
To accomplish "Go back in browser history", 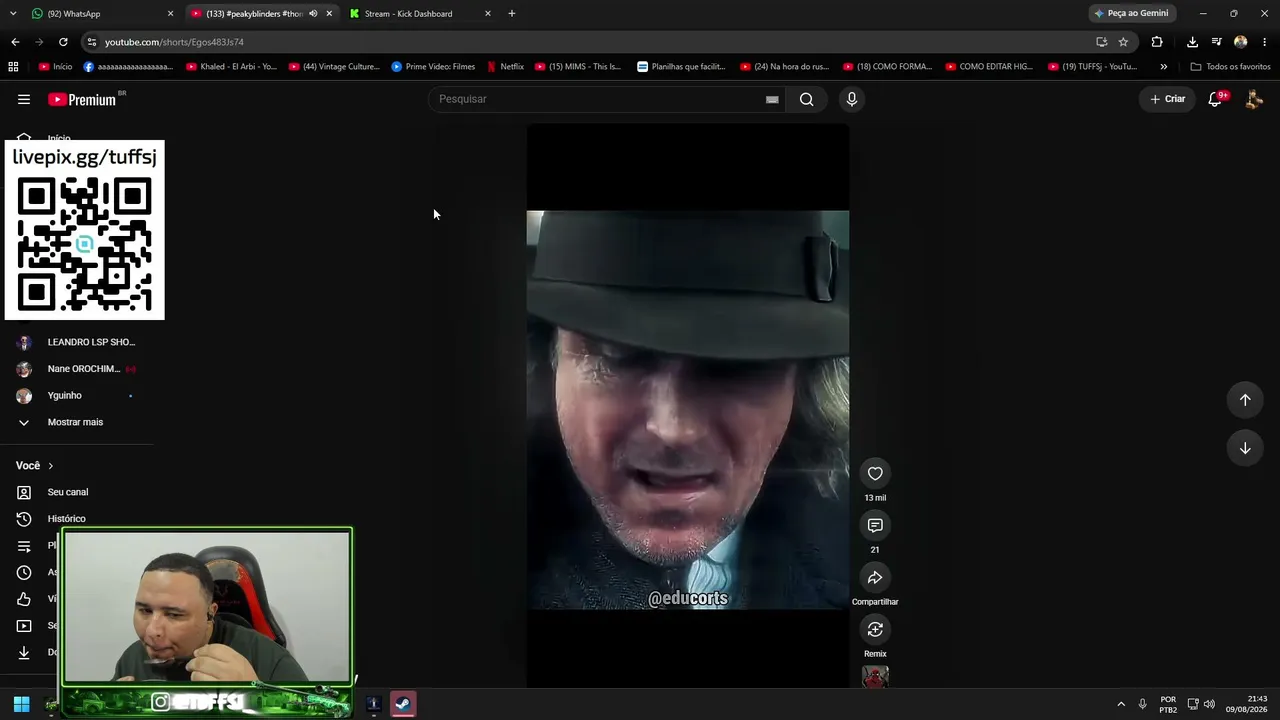I will coord(15,42).
